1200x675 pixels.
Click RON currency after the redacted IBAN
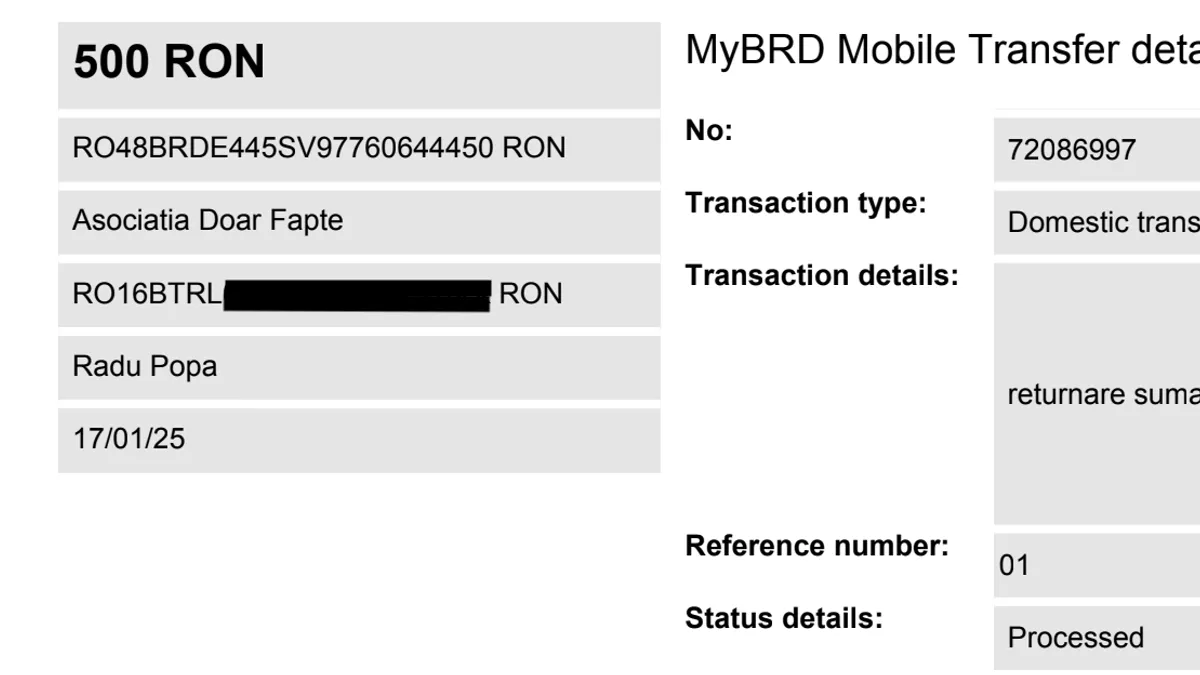pyautogui.click(x=530, y=294)
